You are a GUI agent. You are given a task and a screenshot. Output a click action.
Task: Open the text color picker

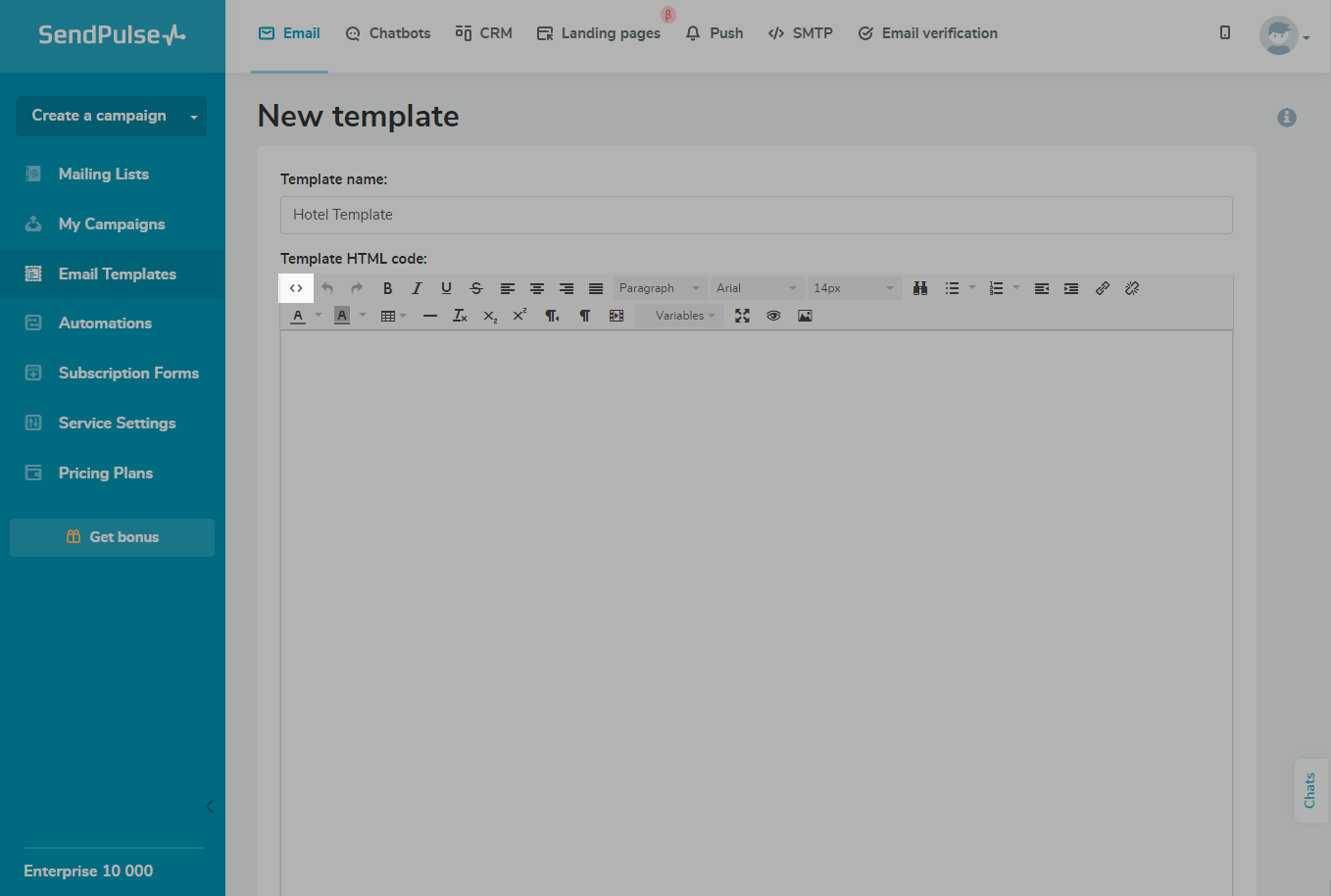click(299, 316)
